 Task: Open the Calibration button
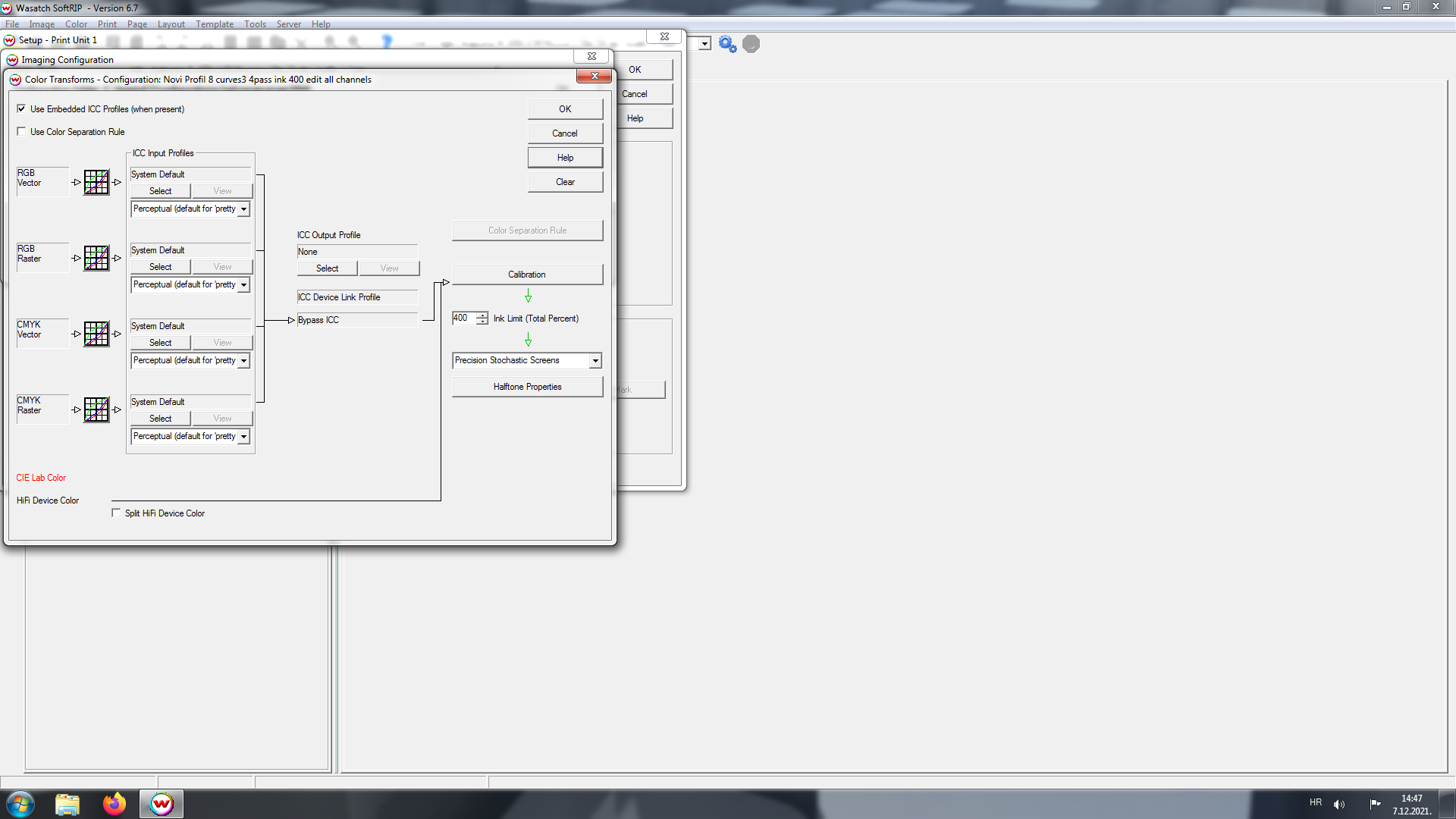click(x=527, y=274)
